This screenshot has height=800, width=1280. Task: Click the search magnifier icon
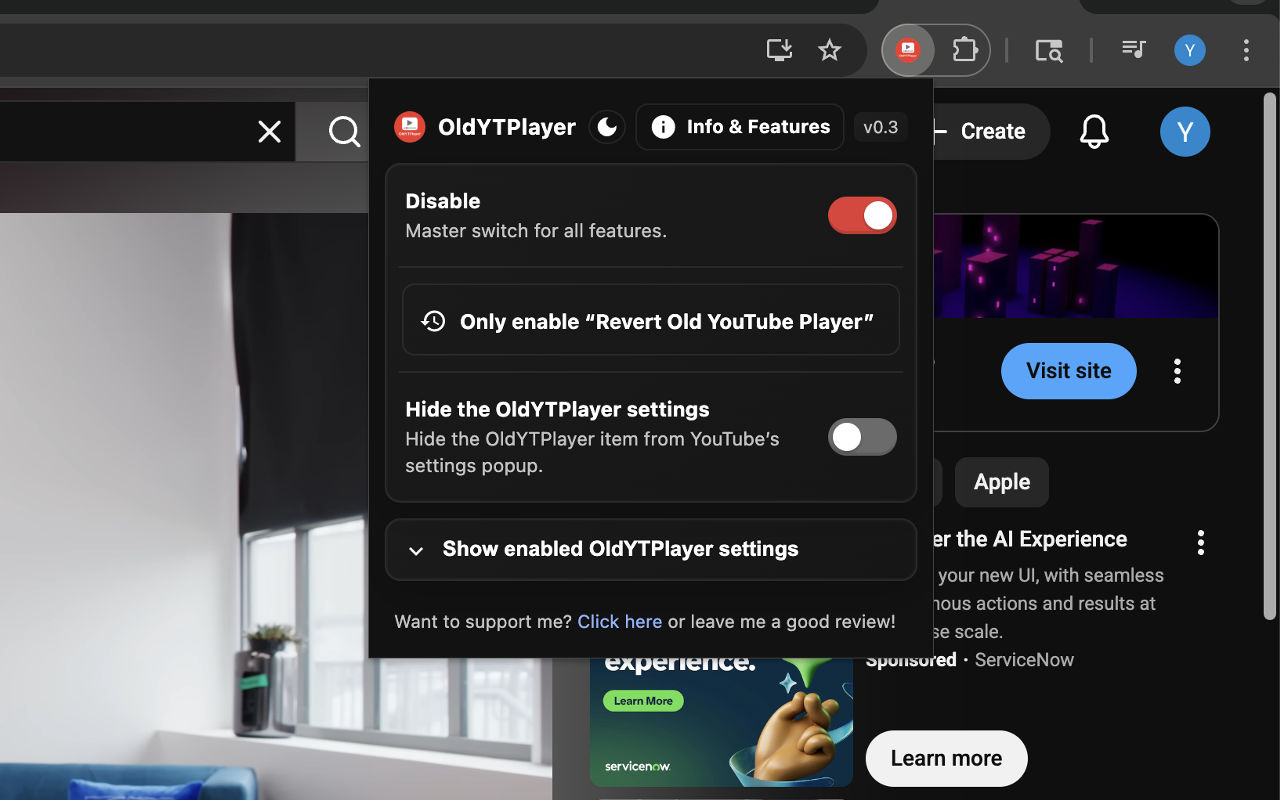(344, 131)
